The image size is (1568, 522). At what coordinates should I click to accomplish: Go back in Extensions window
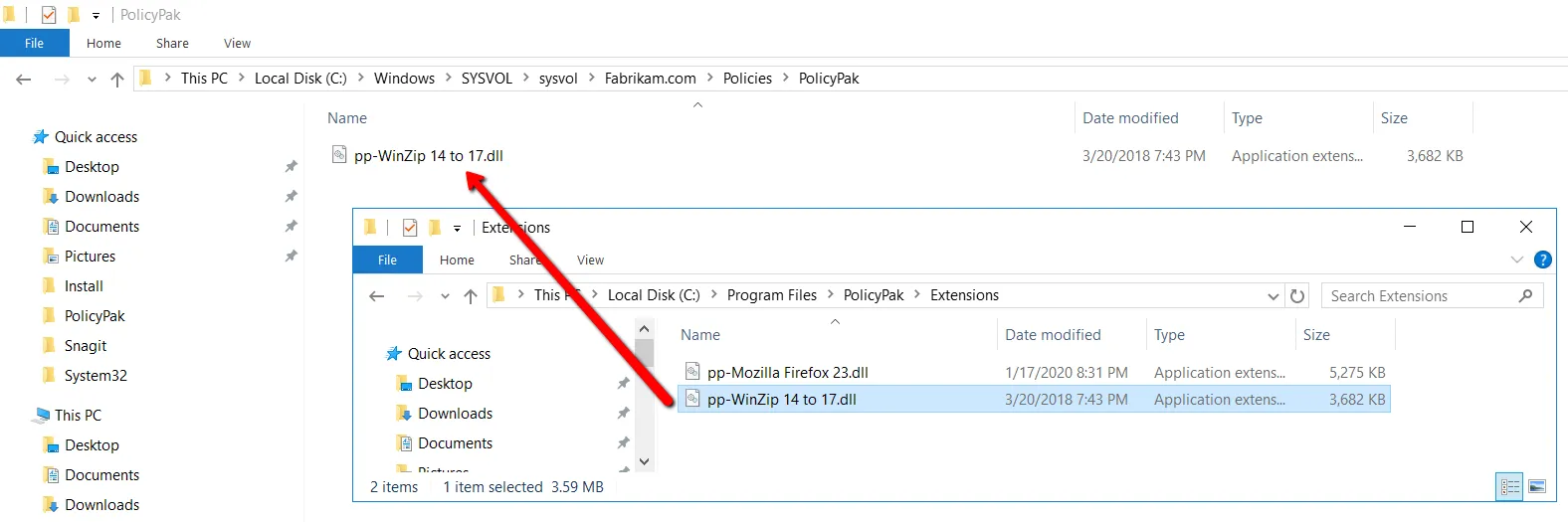pyautogui.click(x=376, y=296)
